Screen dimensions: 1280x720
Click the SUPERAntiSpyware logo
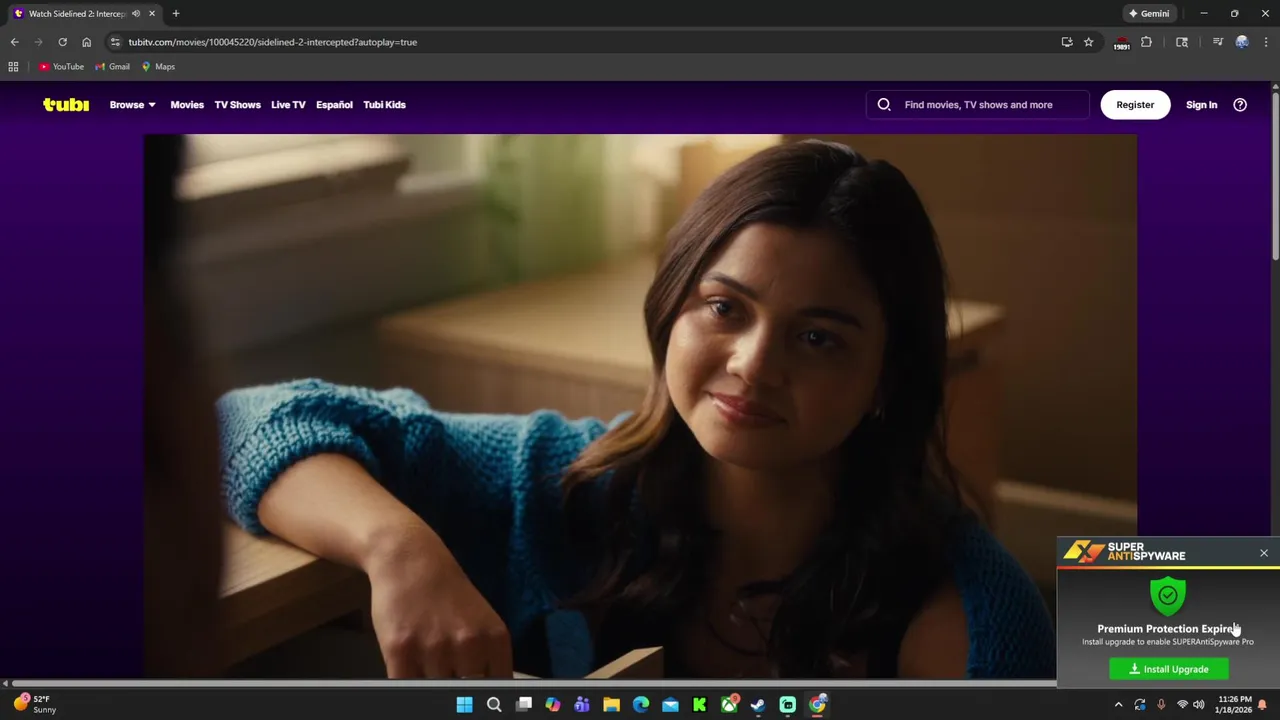(1124, 551)
